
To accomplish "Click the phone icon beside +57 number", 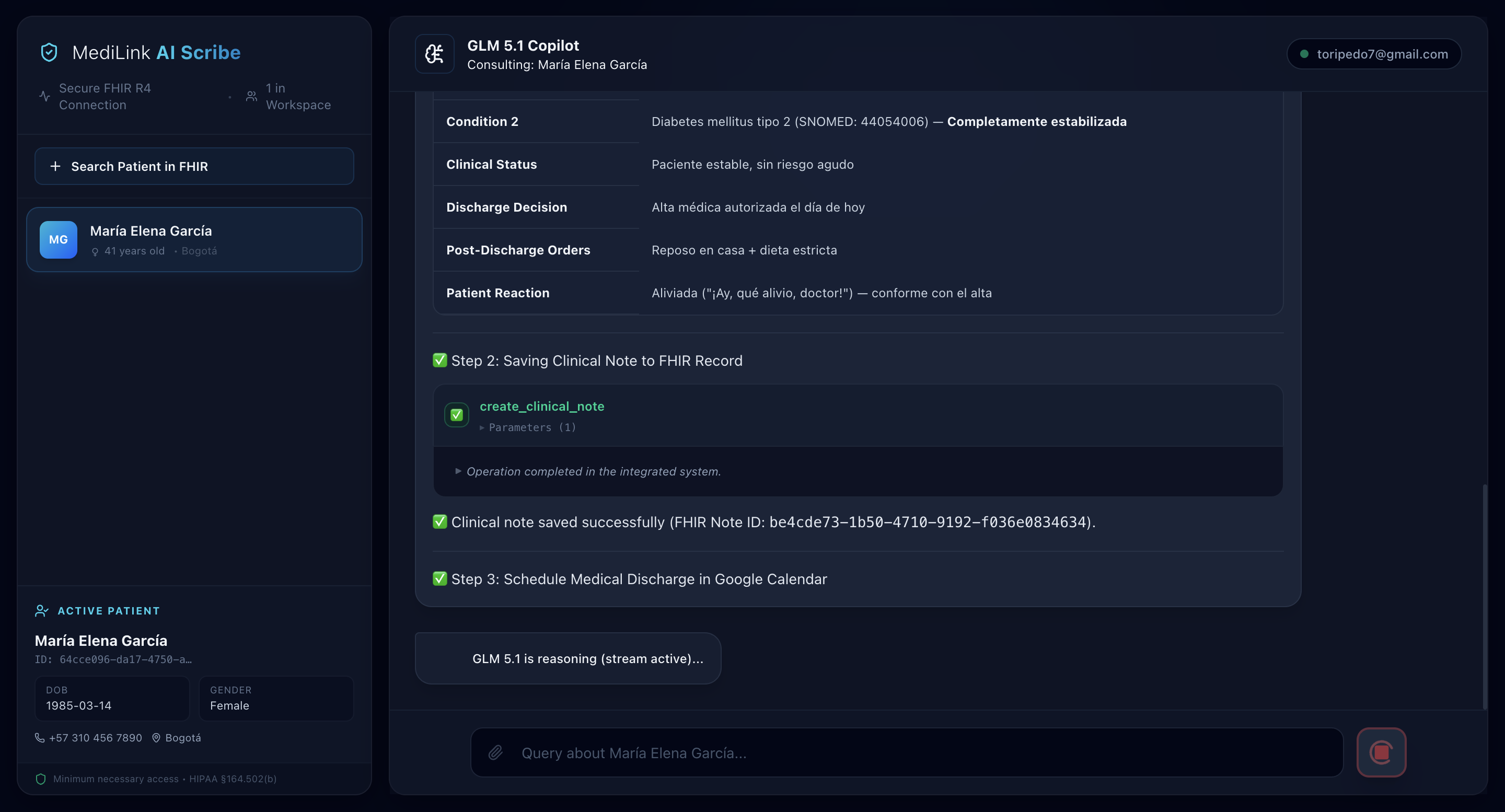I will pos(40,738).
